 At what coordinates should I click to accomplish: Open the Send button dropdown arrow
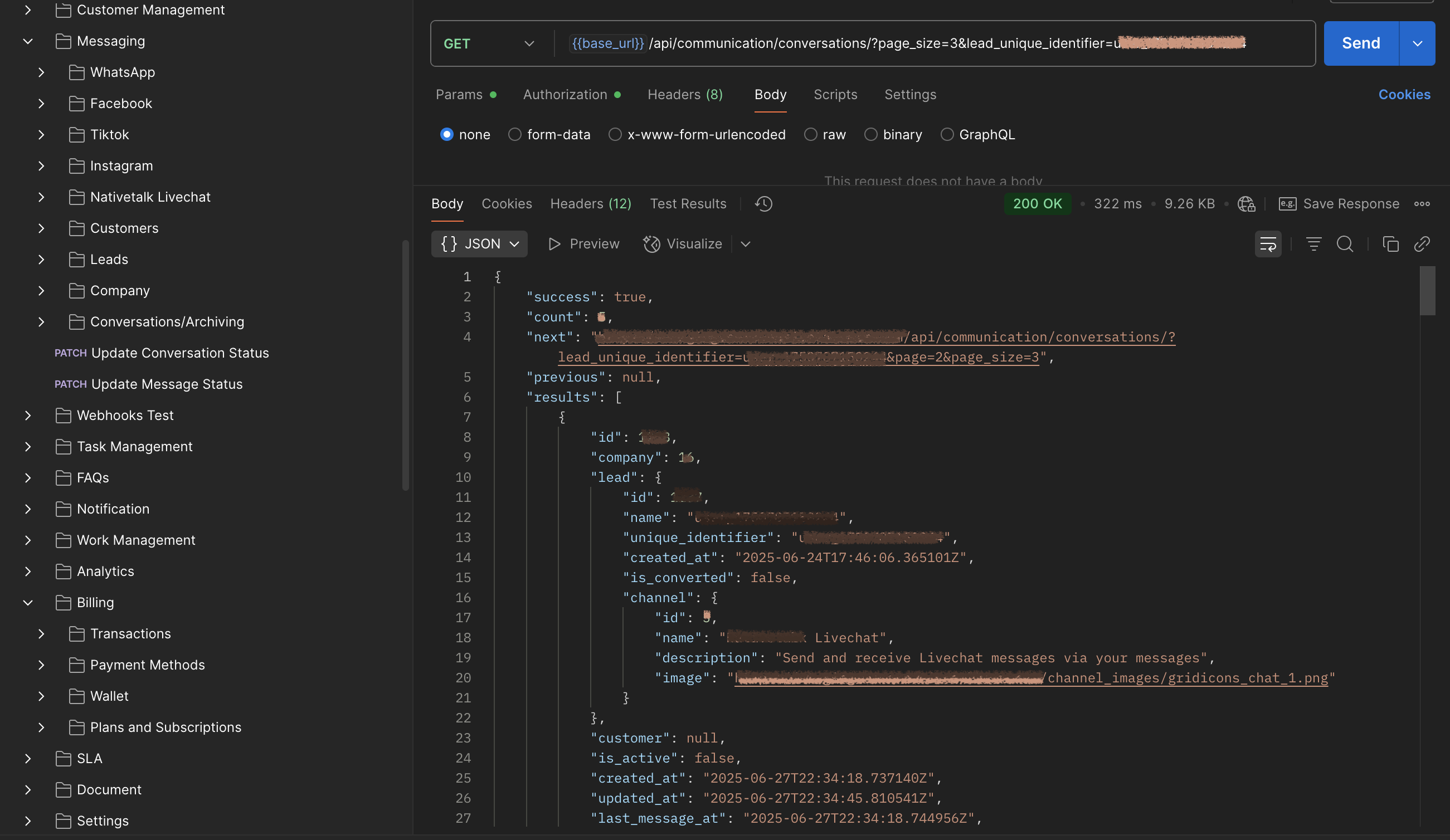pyautogui.click(x=1417, y=43)
